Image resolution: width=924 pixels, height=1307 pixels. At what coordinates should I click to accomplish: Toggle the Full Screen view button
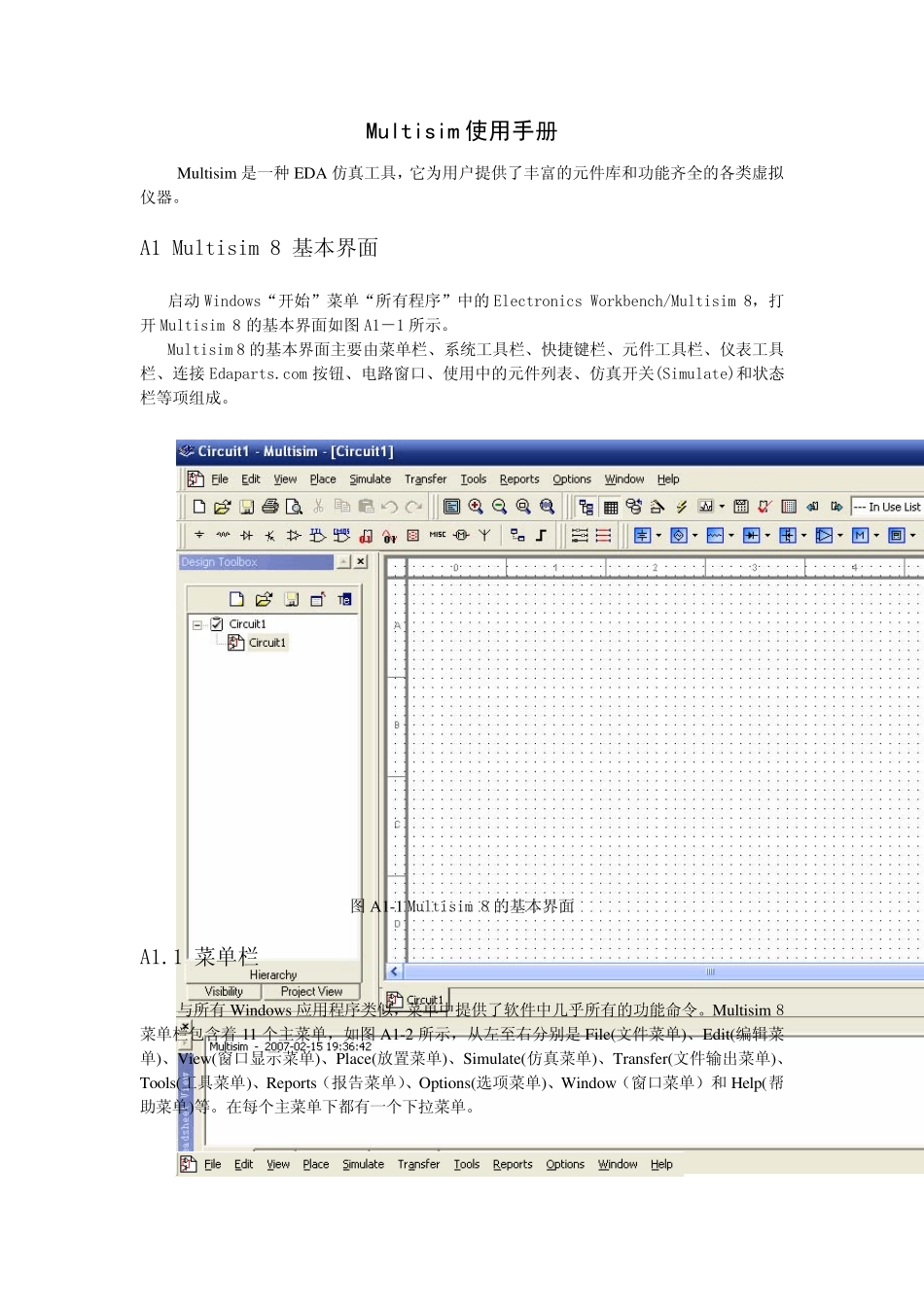click(x=451, y=507)
